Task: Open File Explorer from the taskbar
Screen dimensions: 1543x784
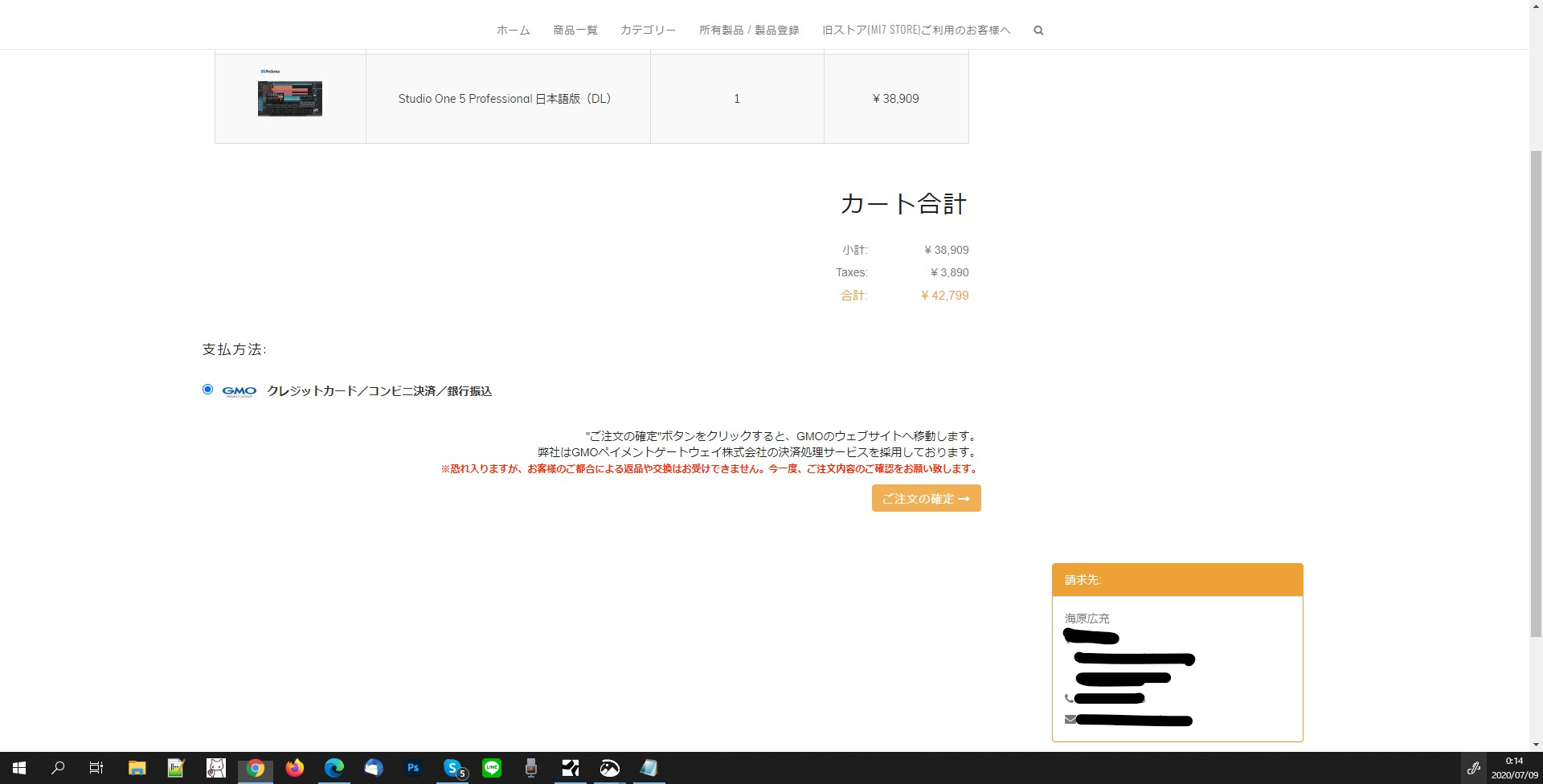Action: click(137, 768)
